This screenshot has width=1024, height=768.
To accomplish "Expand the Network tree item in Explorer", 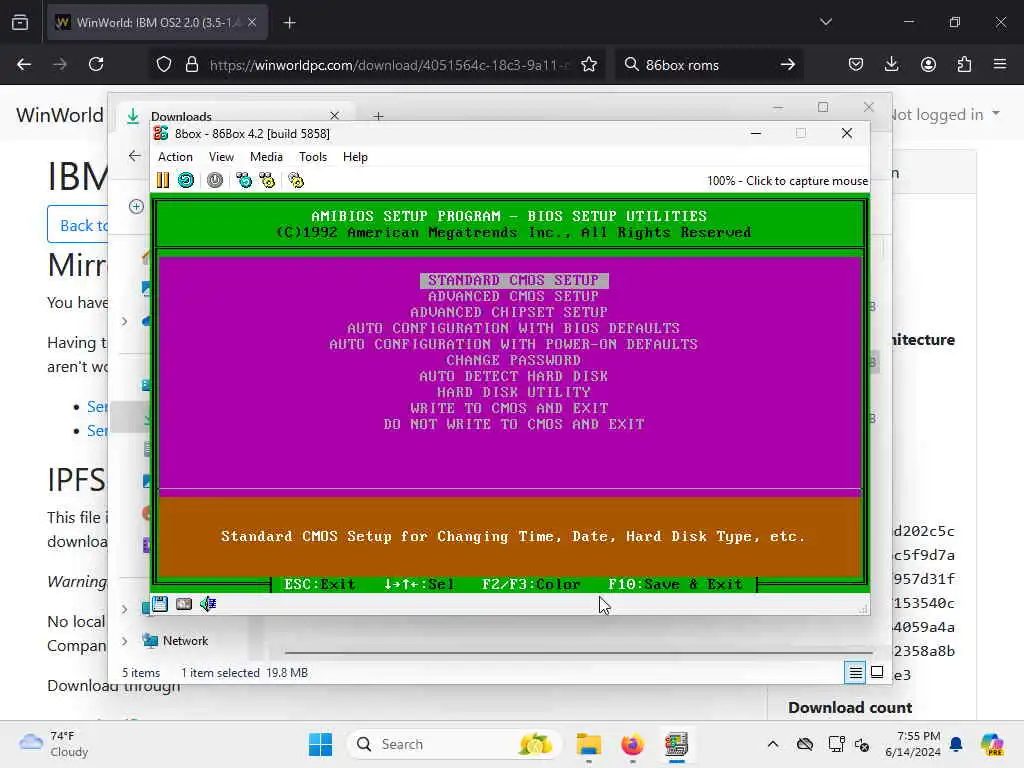I will pyautogui.click(x=125, y=641).
